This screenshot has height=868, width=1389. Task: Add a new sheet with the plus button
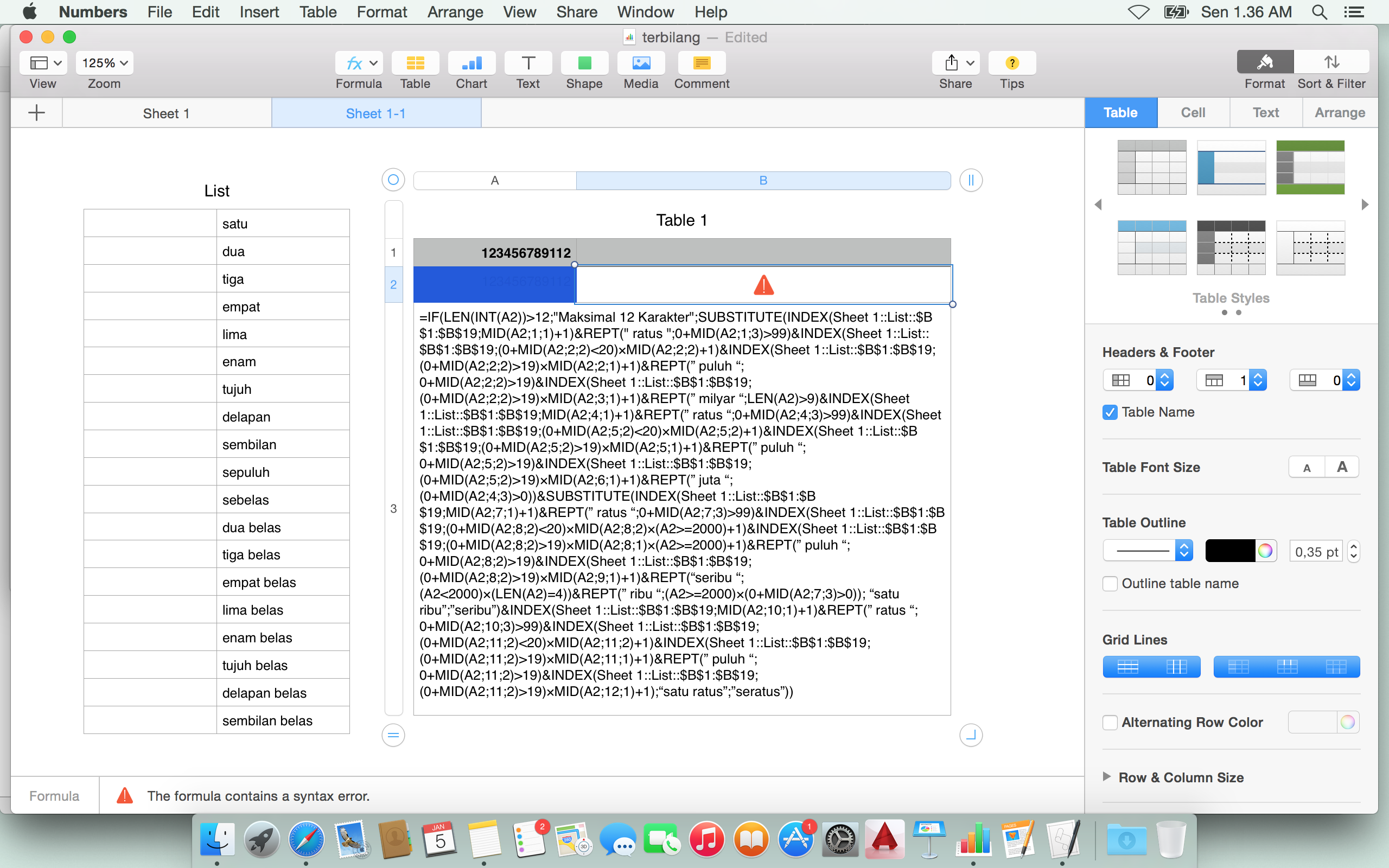click(36, 112)
